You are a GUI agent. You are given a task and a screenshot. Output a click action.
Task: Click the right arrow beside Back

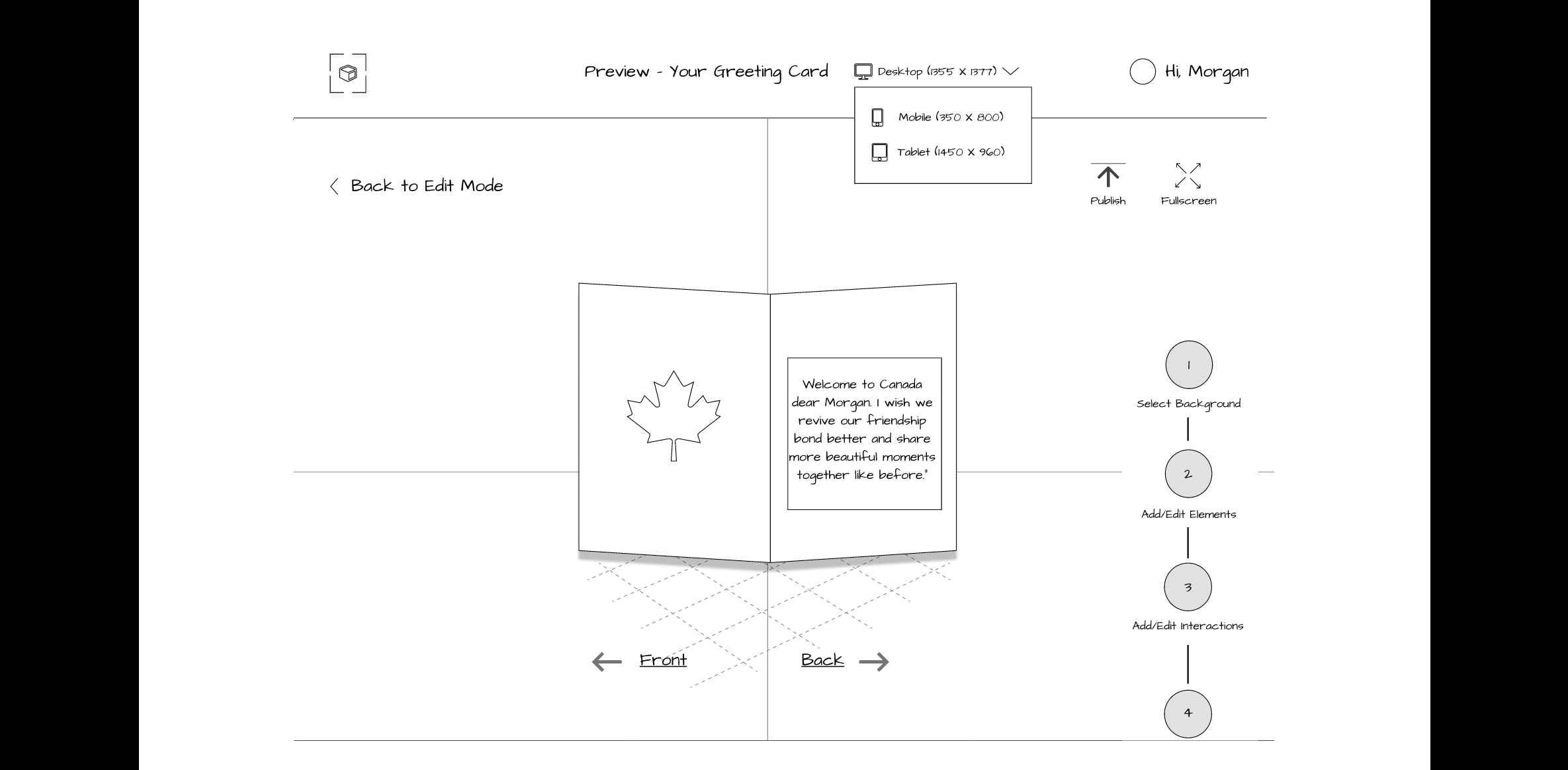(874, 662)
